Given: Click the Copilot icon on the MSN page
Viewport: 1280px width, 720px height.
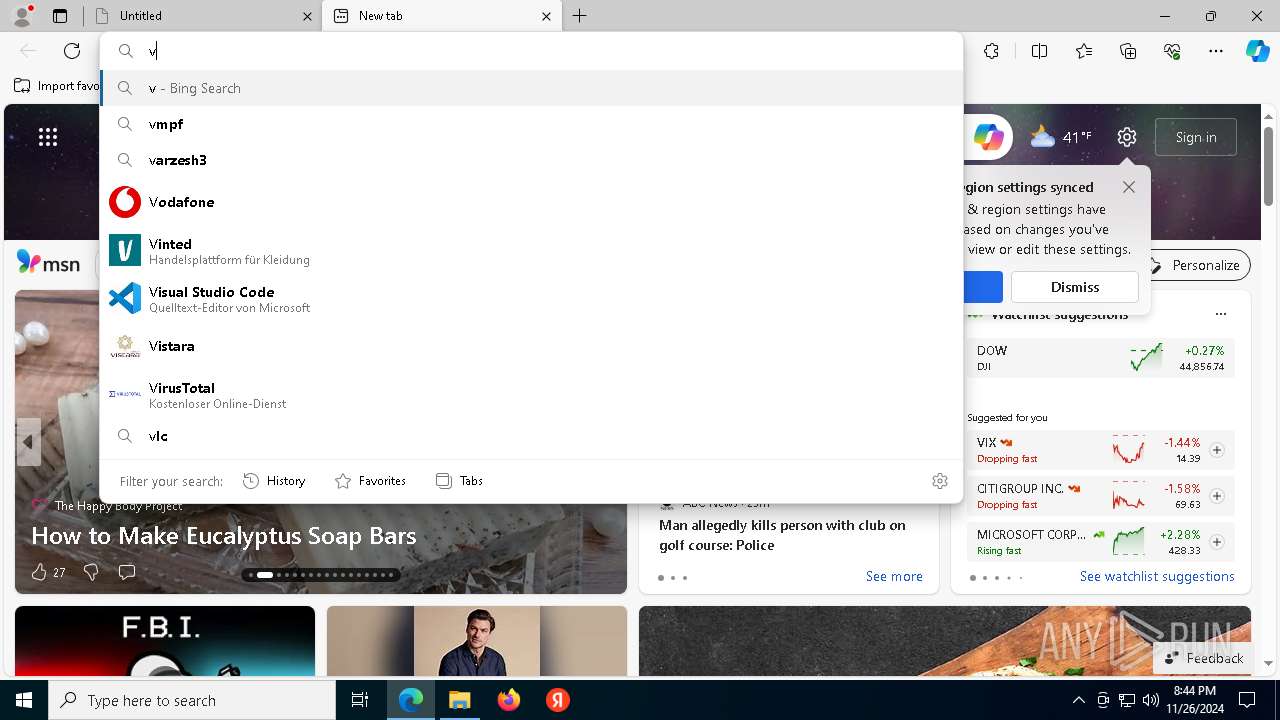Looking at the screenshot, I should click(988, 137).
